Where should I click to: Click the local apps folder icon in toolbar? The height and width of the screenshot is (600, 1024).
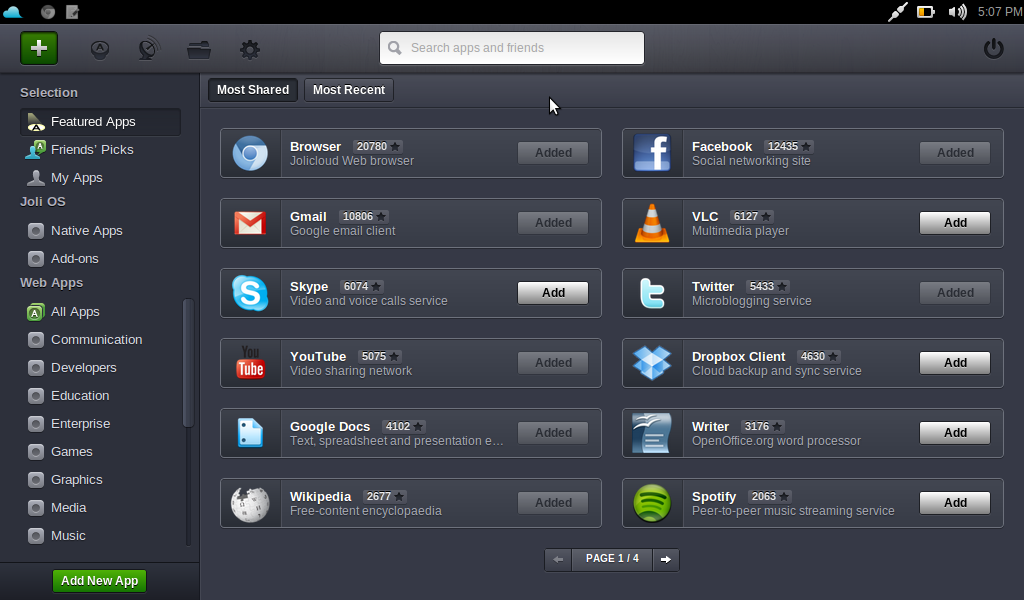pos(198,48)
